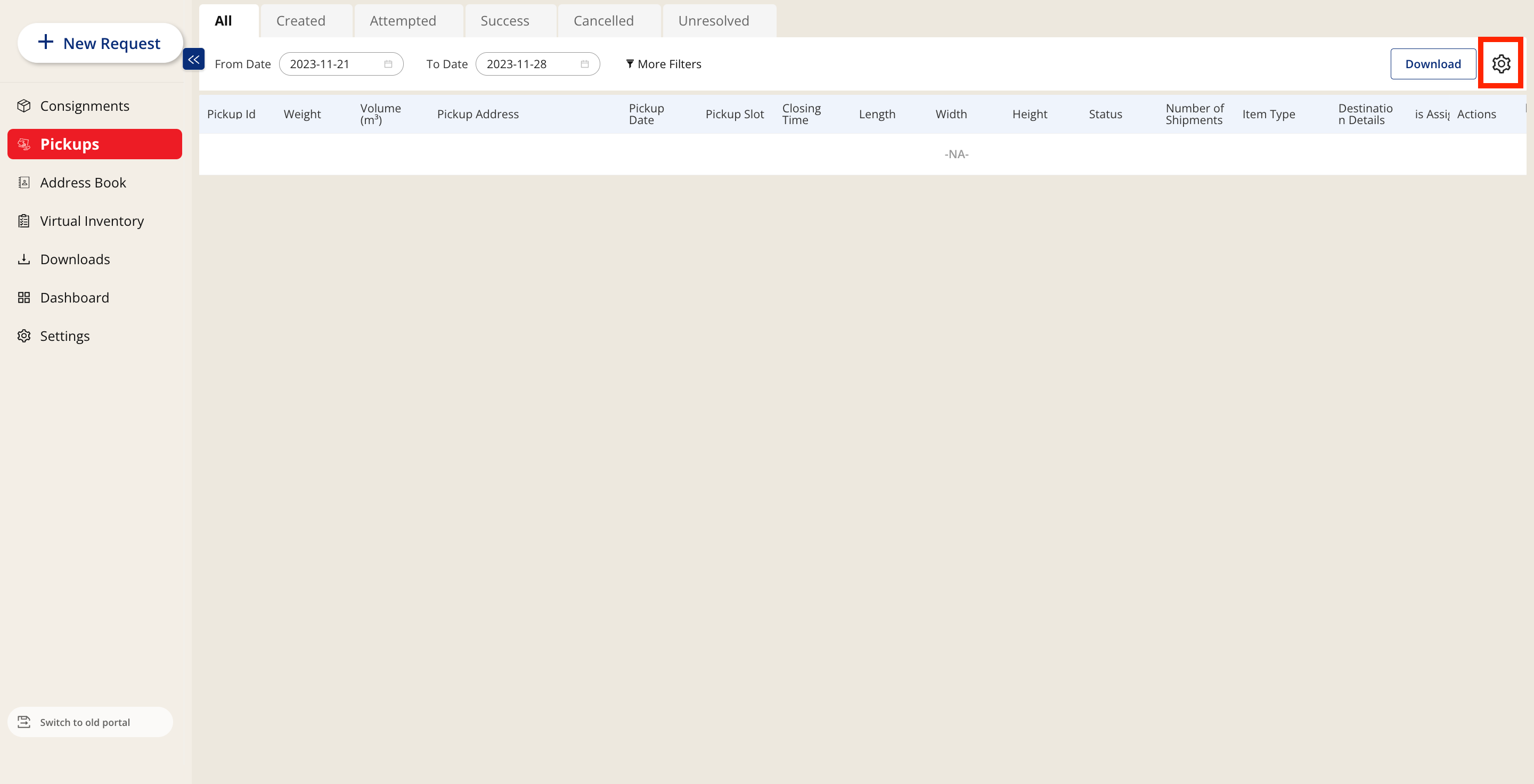
Task: Click inside the From Date field
Action: (x=330, y=64)
